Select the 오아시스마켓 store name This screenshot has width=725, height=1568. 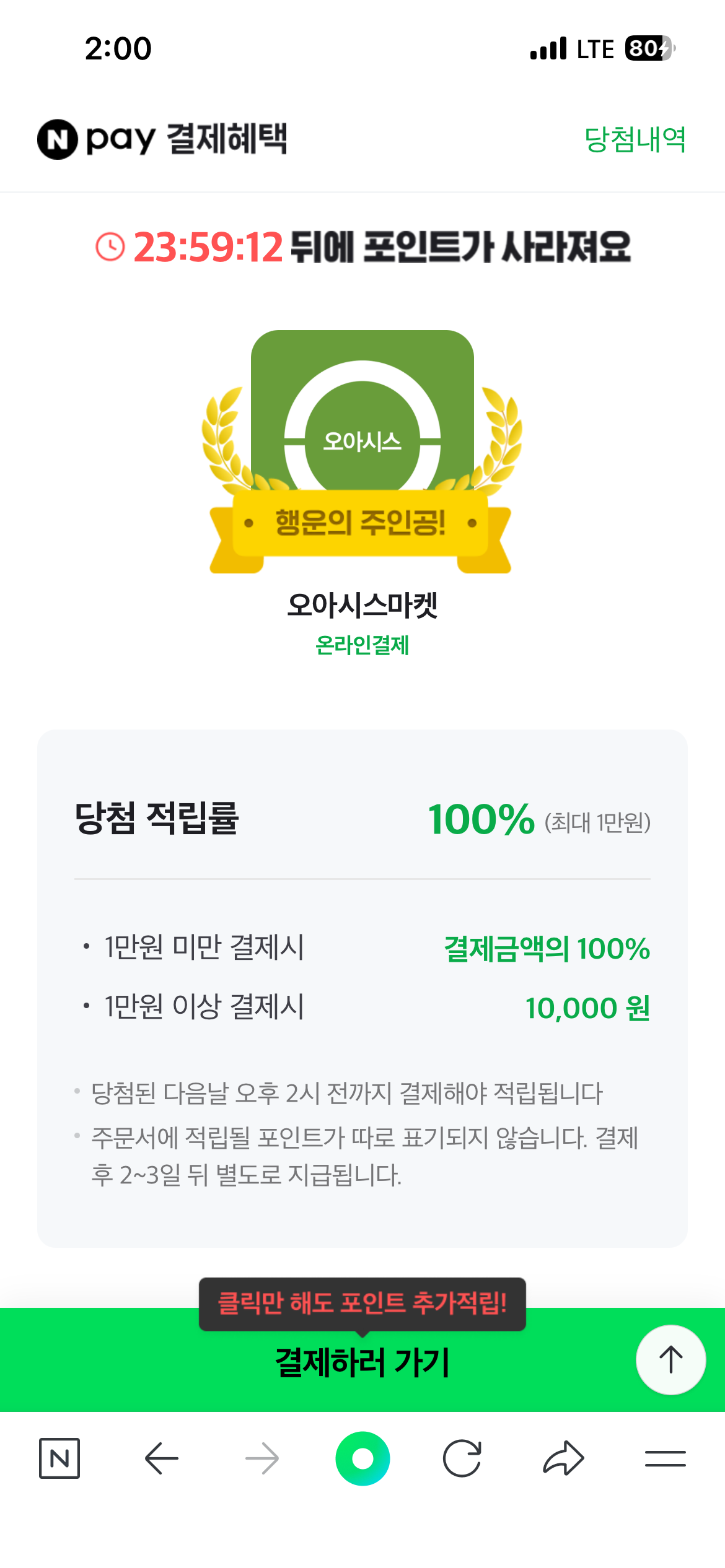tap(362, 605)
